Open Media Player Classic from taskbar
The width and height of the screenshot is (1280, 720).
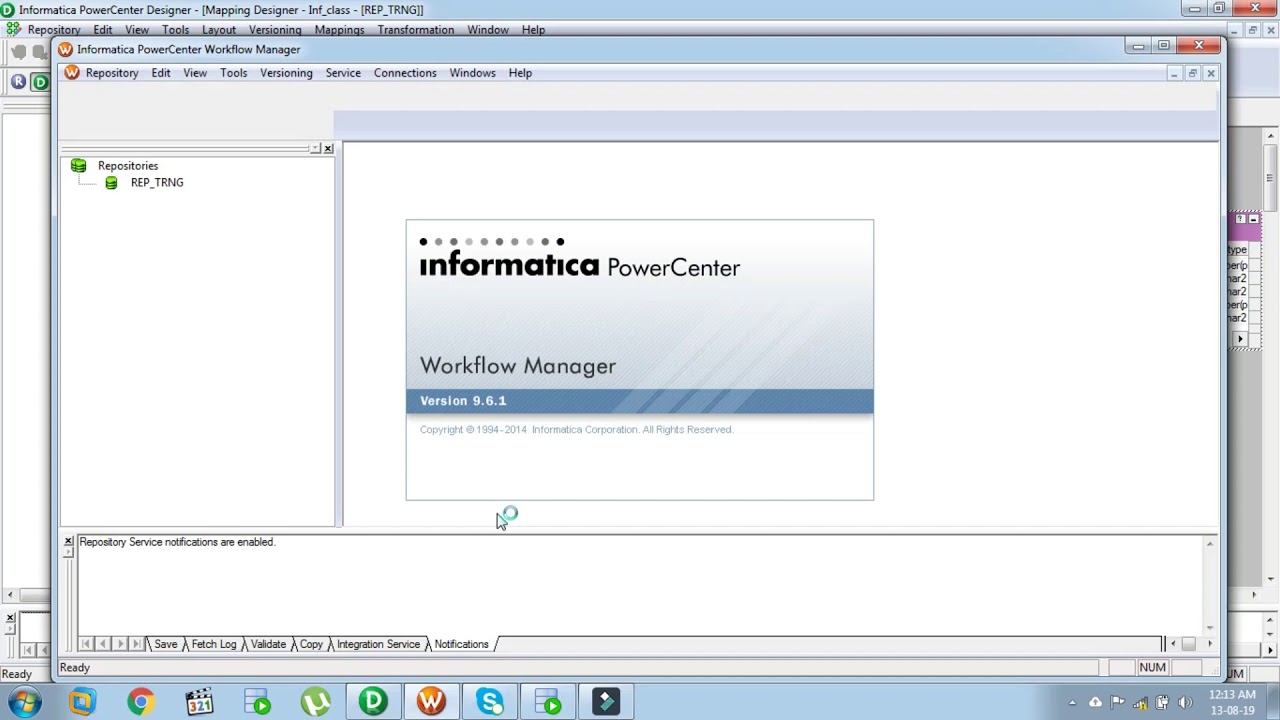point(199,702)
